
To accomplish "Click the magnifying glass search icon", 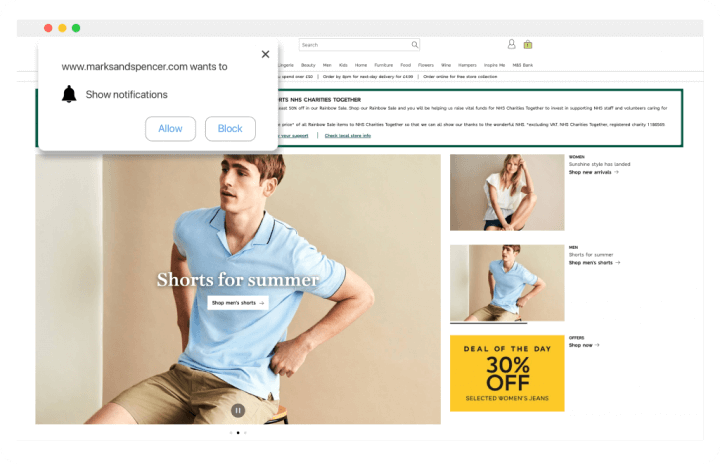I will (415, 45).
